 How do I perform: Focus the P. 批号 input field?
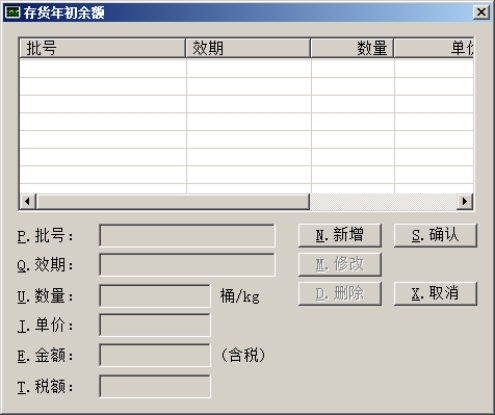tap(187, 236)
